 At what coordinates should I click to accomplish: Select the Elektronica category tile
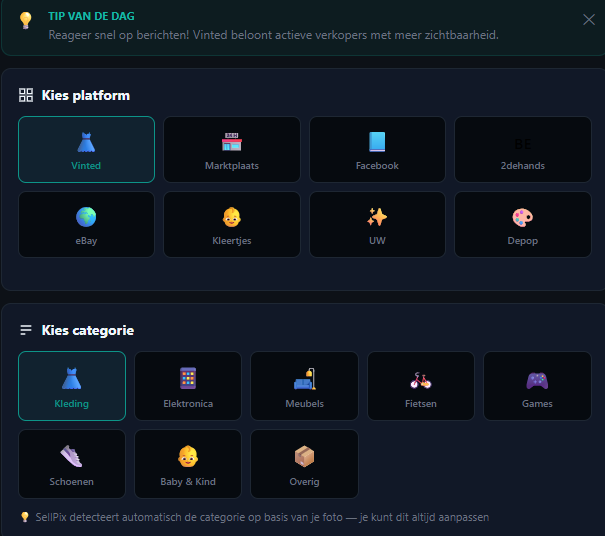coord(188,386)
